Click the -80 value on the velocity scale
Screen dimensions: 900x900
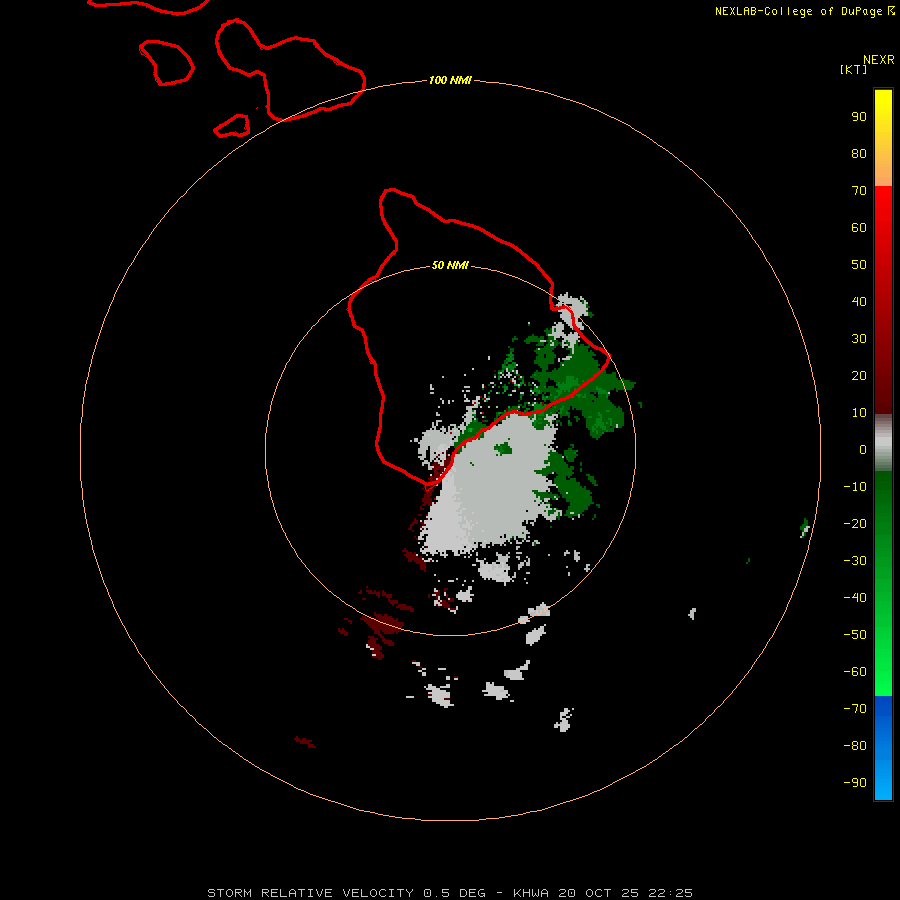pos(855,746)
